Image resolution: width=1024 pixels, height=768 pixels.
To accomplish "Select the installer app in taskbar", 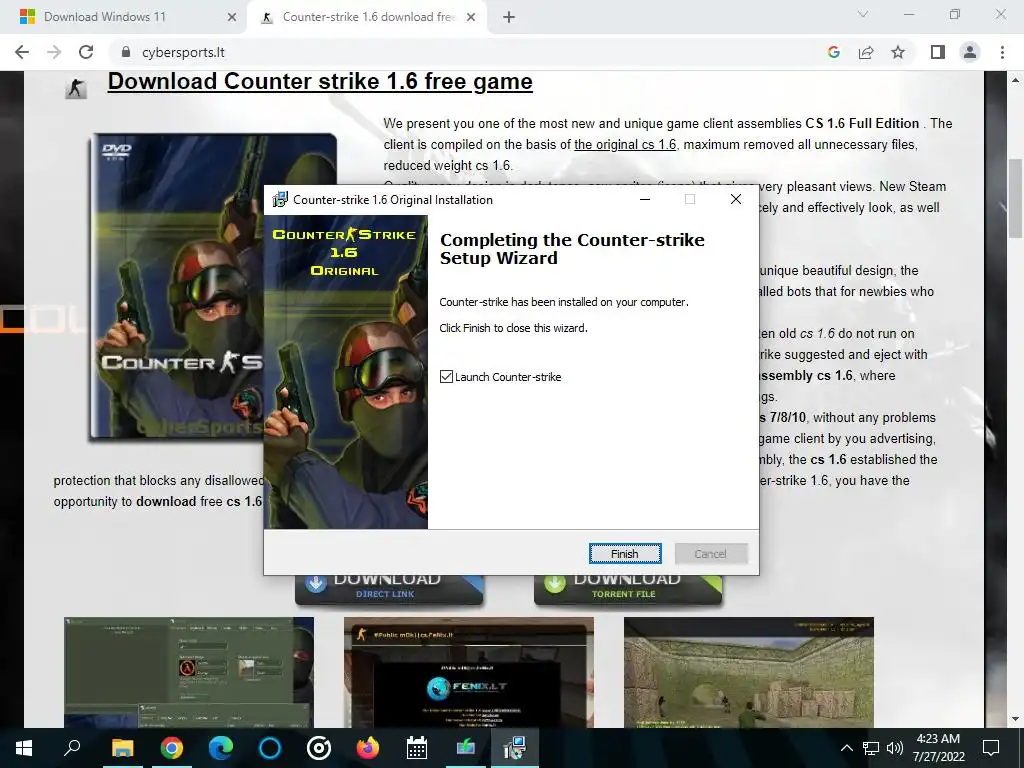I will tap(515, 748).
